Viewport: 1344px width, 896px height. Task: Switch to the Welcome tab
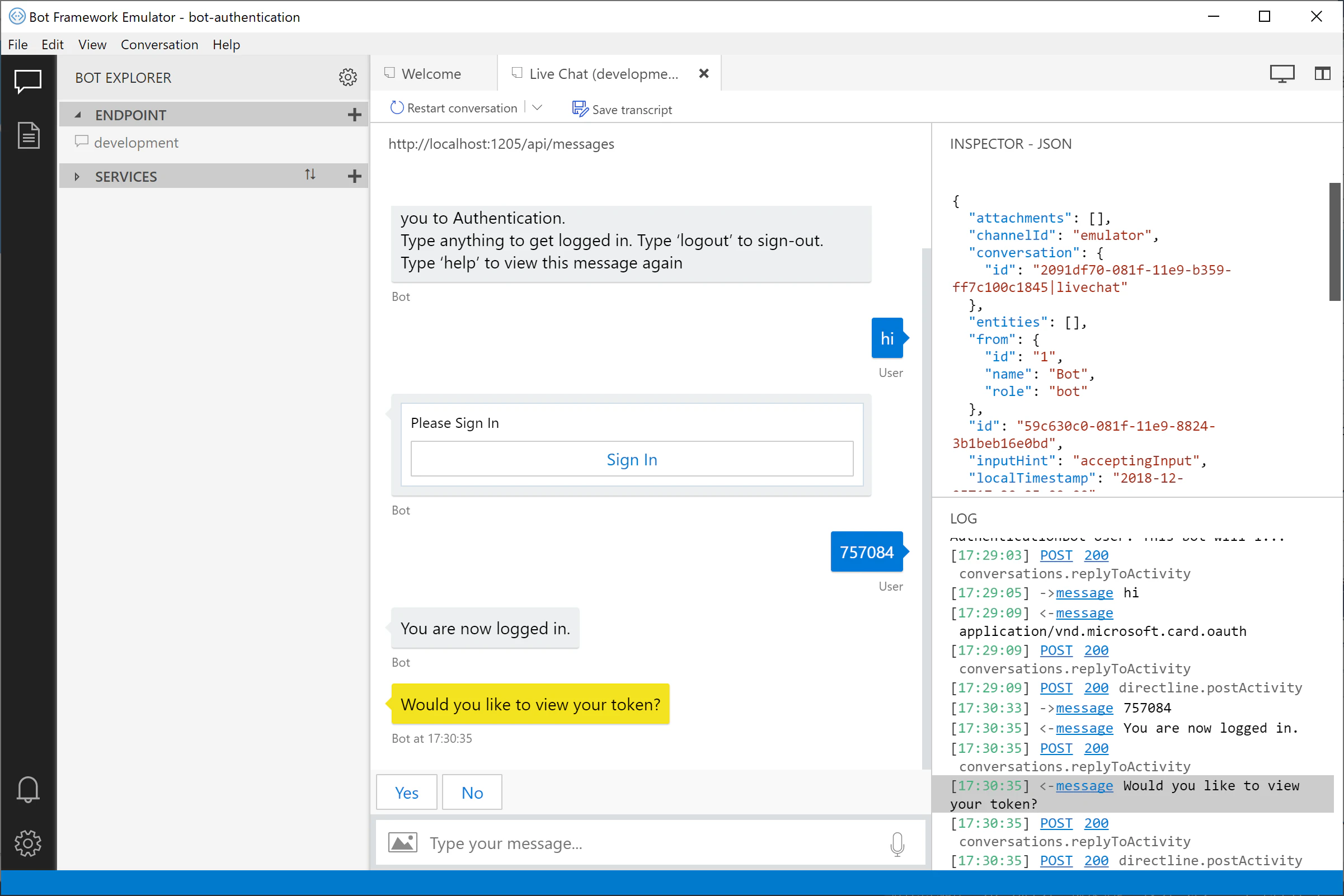tap(433, 74)
